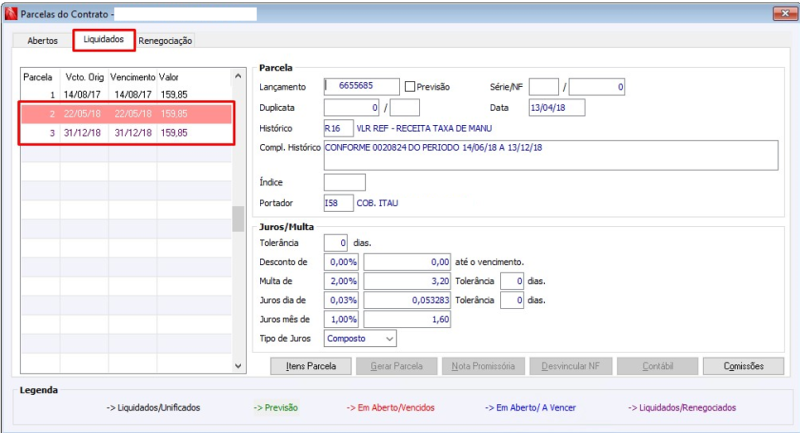Click the Índice field
This screenshot has width=800, height=433.
click(345, 182)
